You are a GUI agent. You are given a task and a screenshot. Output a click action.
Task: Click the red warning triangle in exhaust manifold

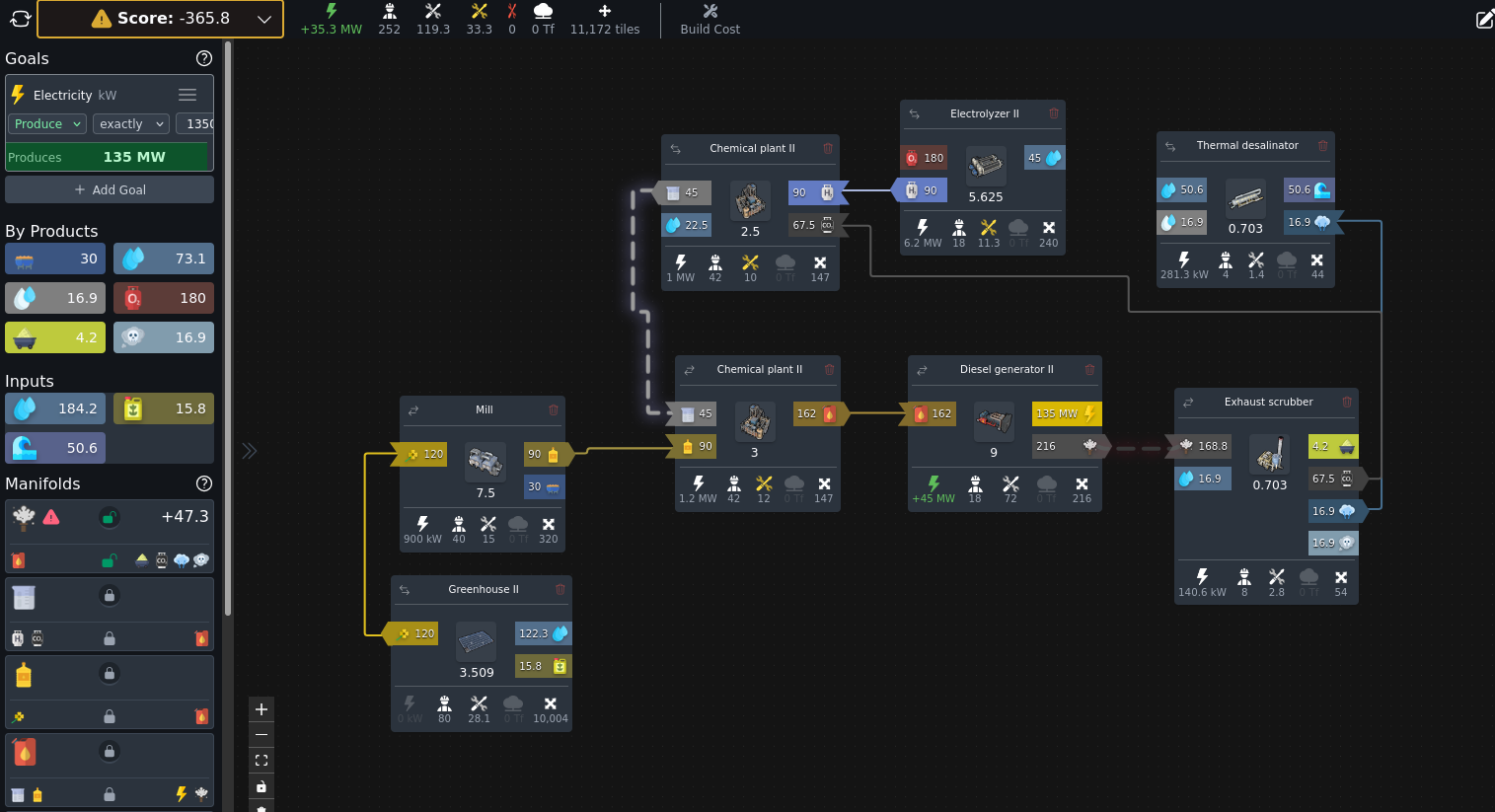pos(51,517)
